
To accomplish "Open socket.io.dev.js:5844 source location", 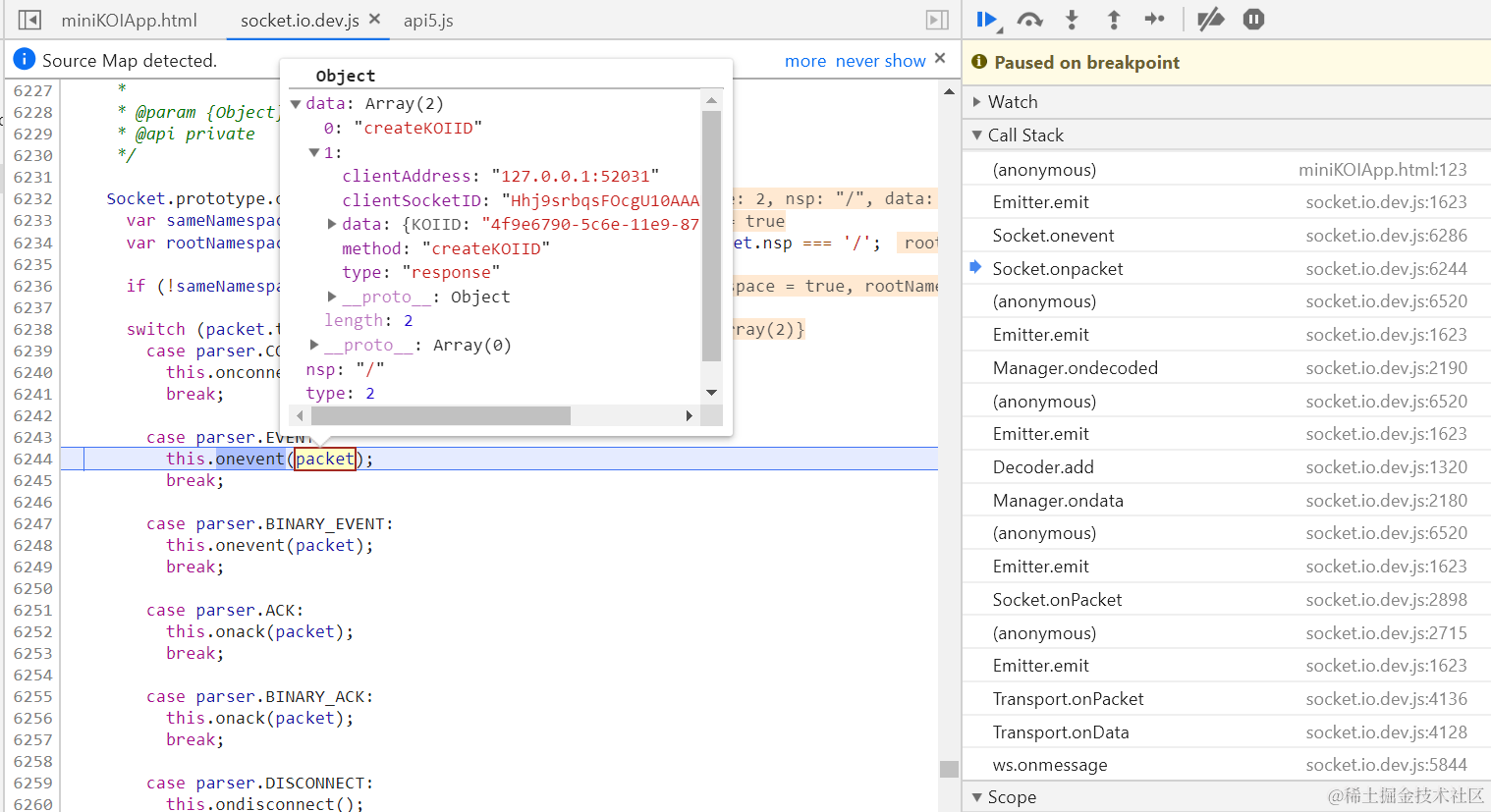I will pyautogui.click(x=1386, y=765).
